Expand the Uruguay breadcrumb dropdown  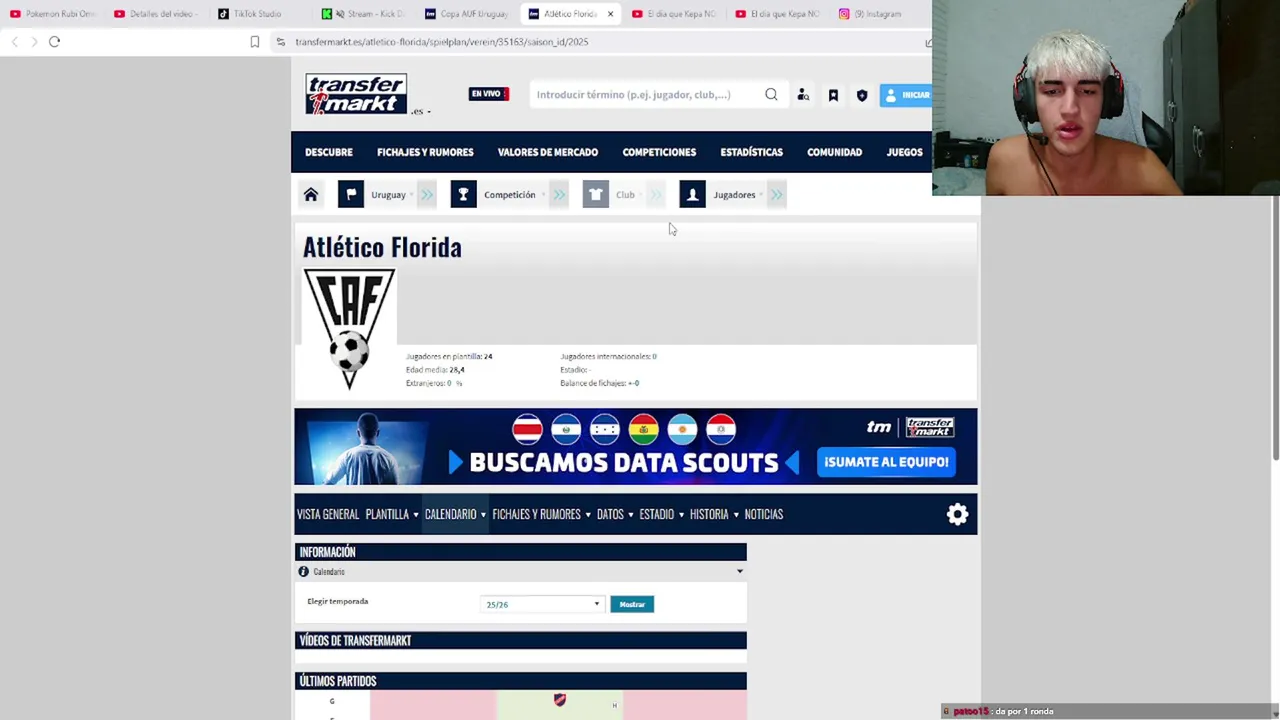click(427, 195)
